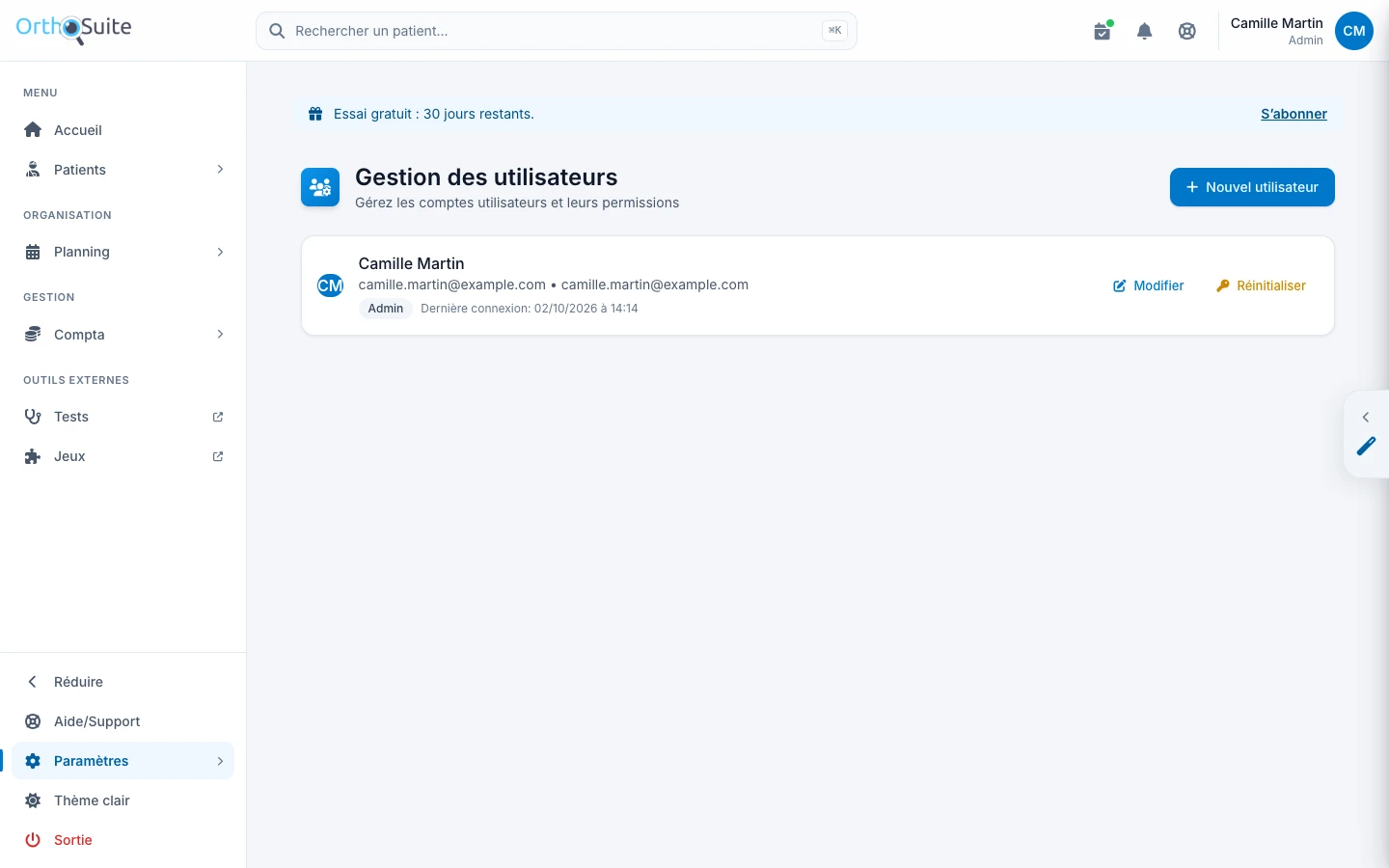Click Réinitialiser for Camille Martin
The width and height of the screenshot is (1389, 868).
click(1261, 285)
